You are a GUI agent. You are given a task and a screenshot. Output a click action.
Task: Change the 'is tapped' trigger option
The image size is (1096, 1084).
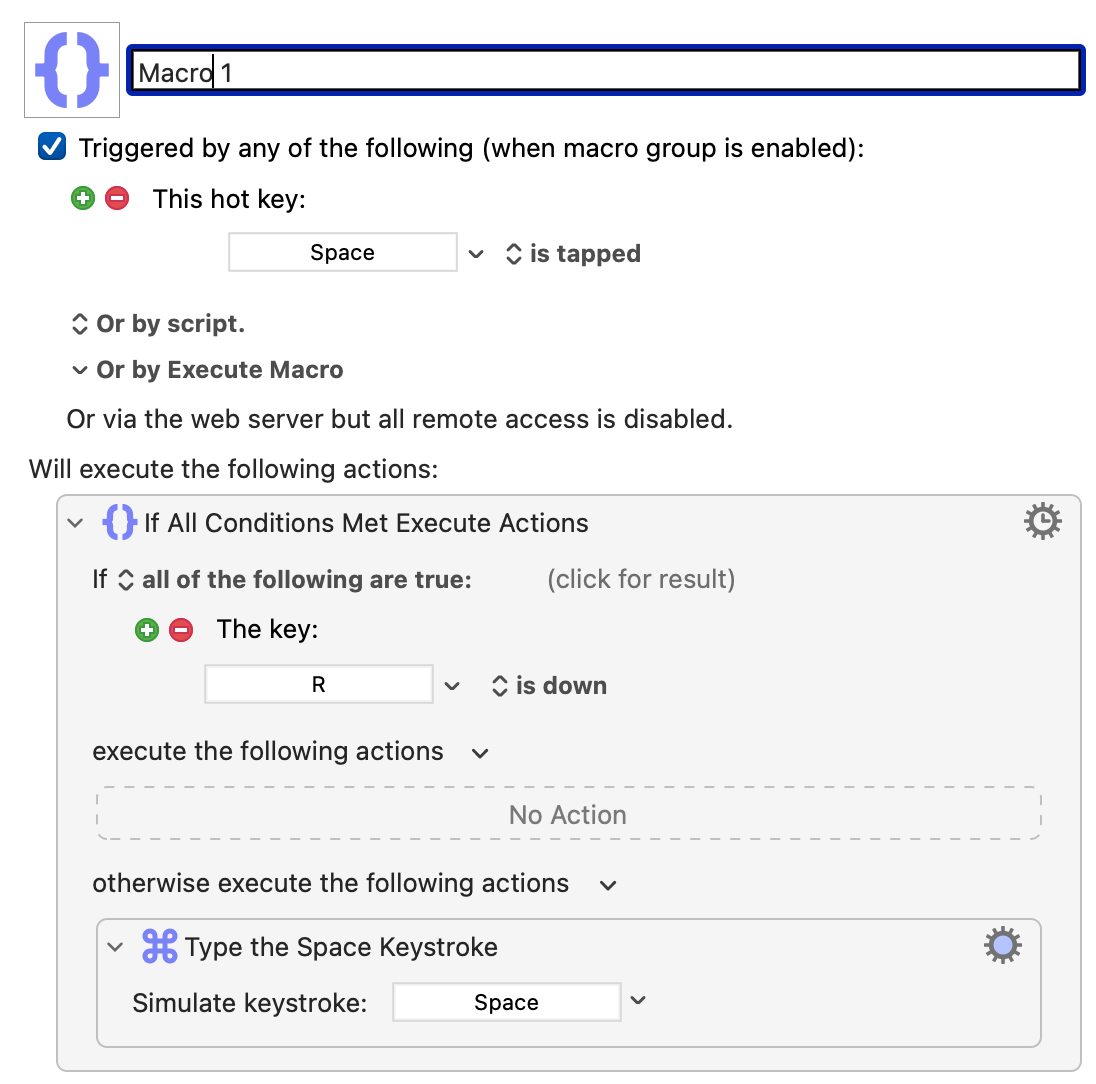tap(573, 254)
